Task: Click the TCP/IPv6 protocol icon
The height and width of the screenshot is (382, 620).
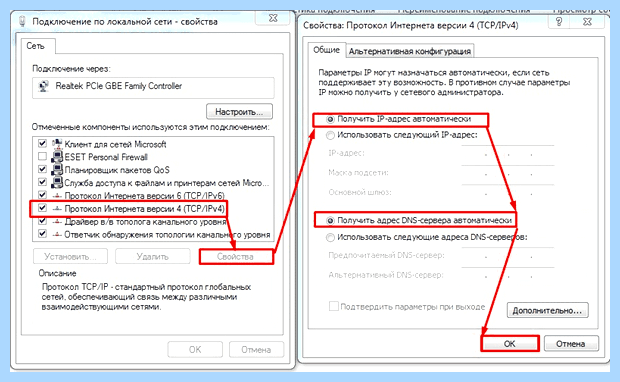Action: [x=57, y=195]
